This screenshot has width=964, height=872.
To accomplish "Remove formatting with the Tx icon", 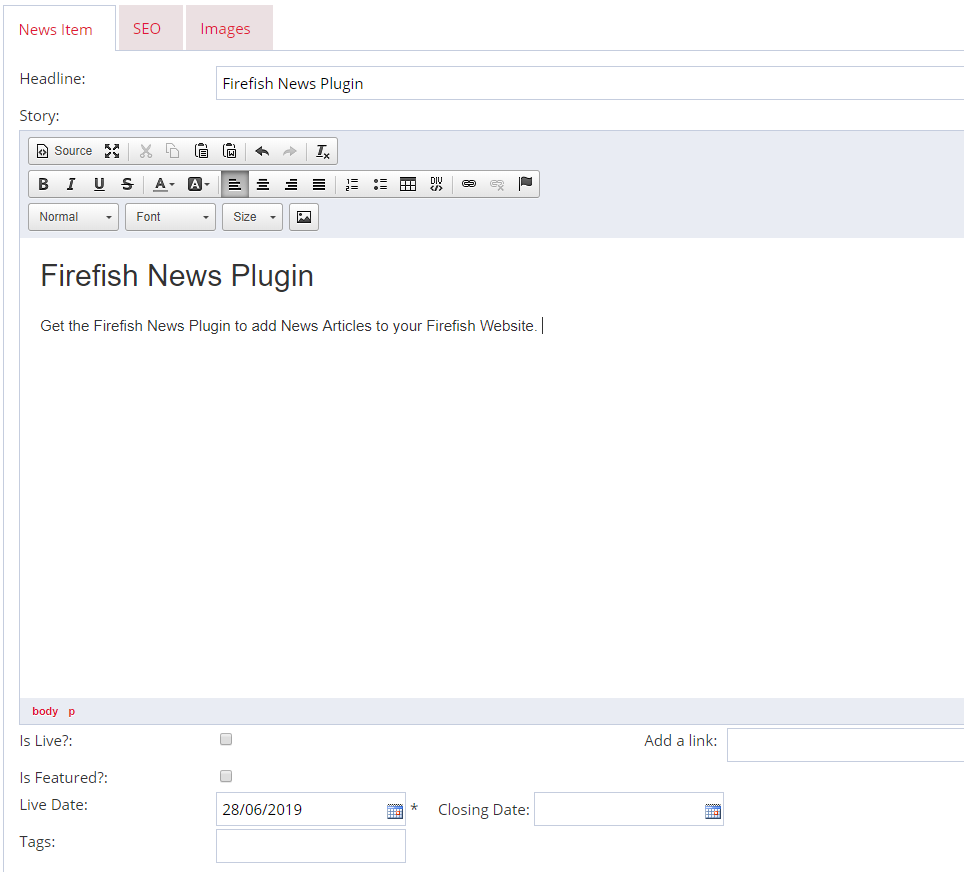I will click(322, 151).
